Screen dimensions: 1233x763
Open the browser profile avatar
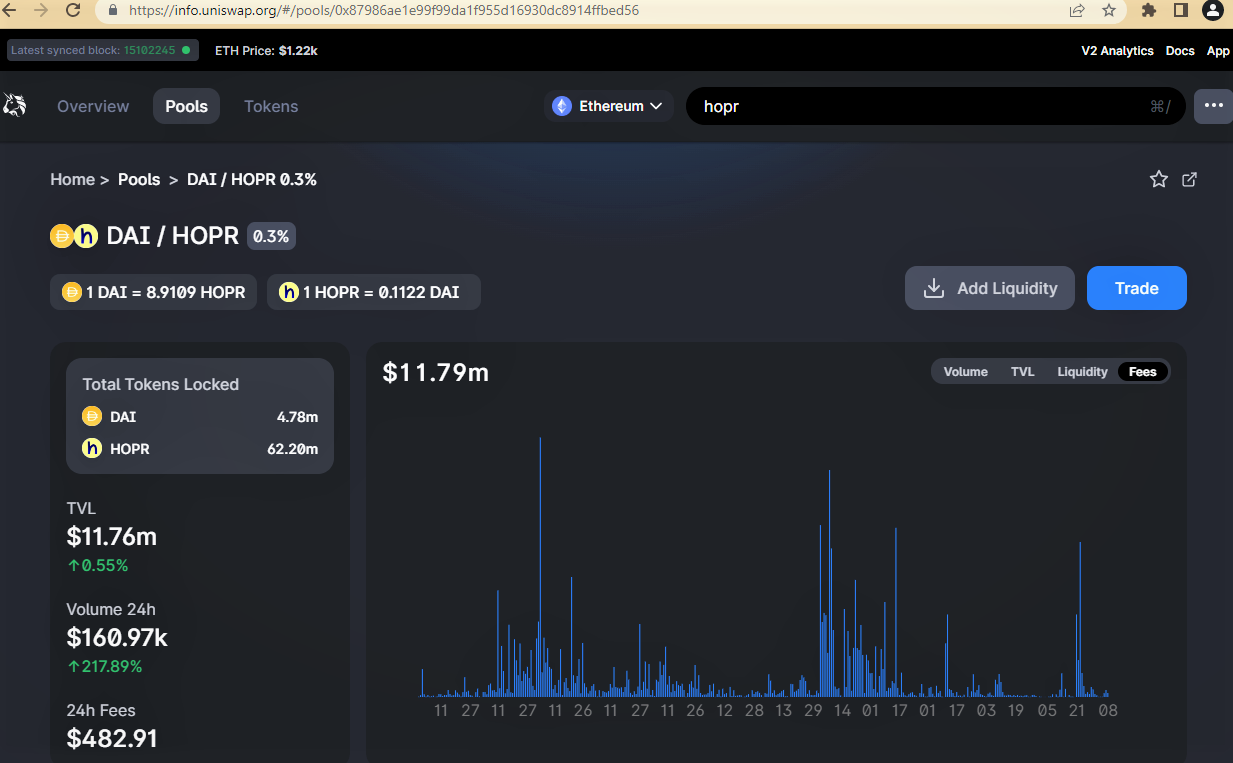[1213, 10]
